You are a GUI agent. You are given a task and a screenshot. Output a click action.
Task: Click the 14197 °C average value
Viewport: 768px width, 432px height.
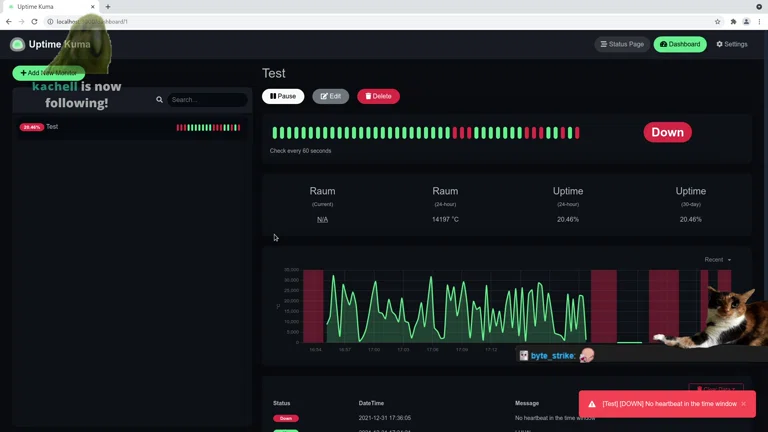coord(445,219)
